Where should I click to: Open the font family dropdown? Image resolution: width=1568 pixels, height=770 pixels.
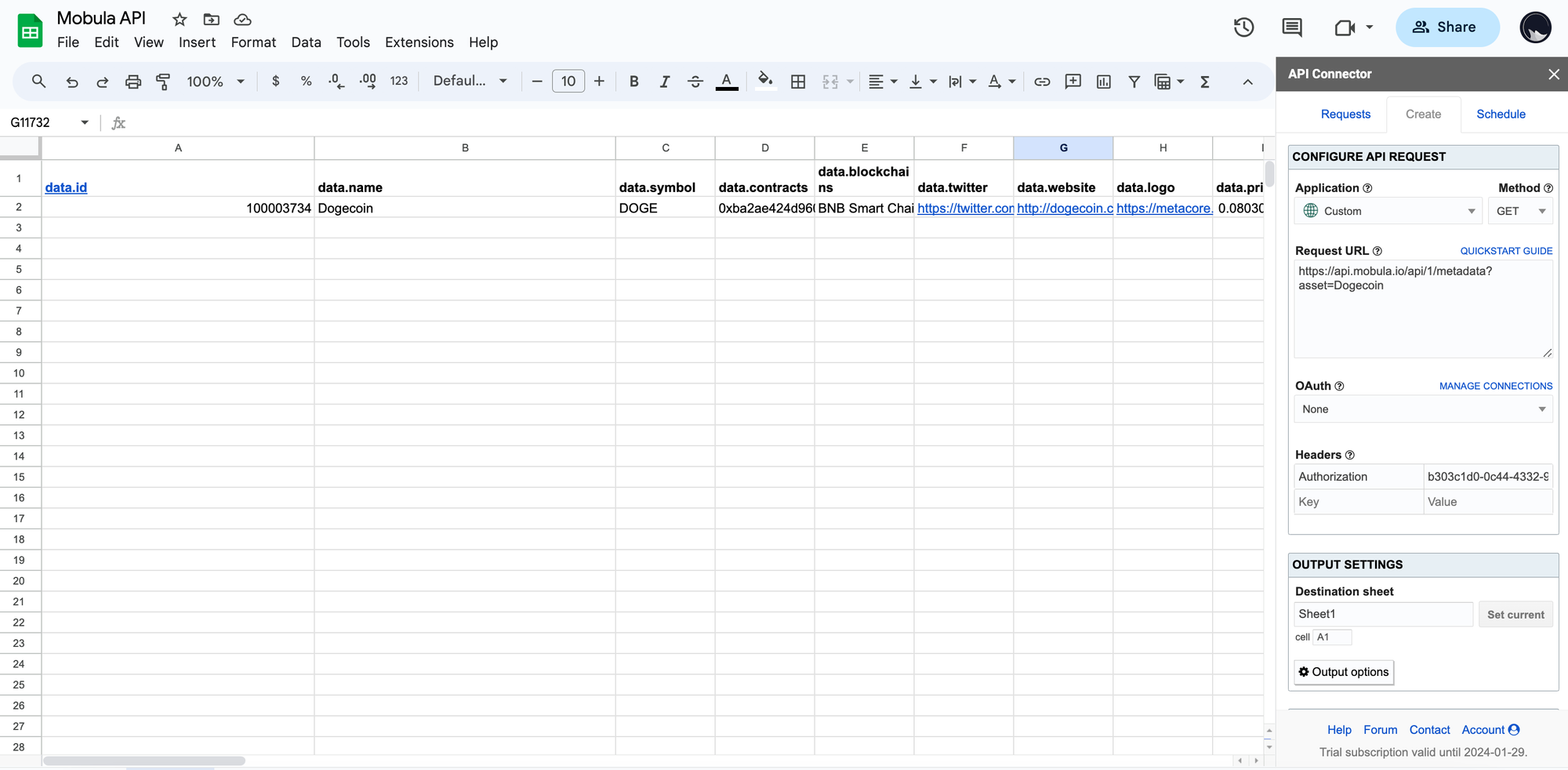pyautogui.click(x=470, y=81)
